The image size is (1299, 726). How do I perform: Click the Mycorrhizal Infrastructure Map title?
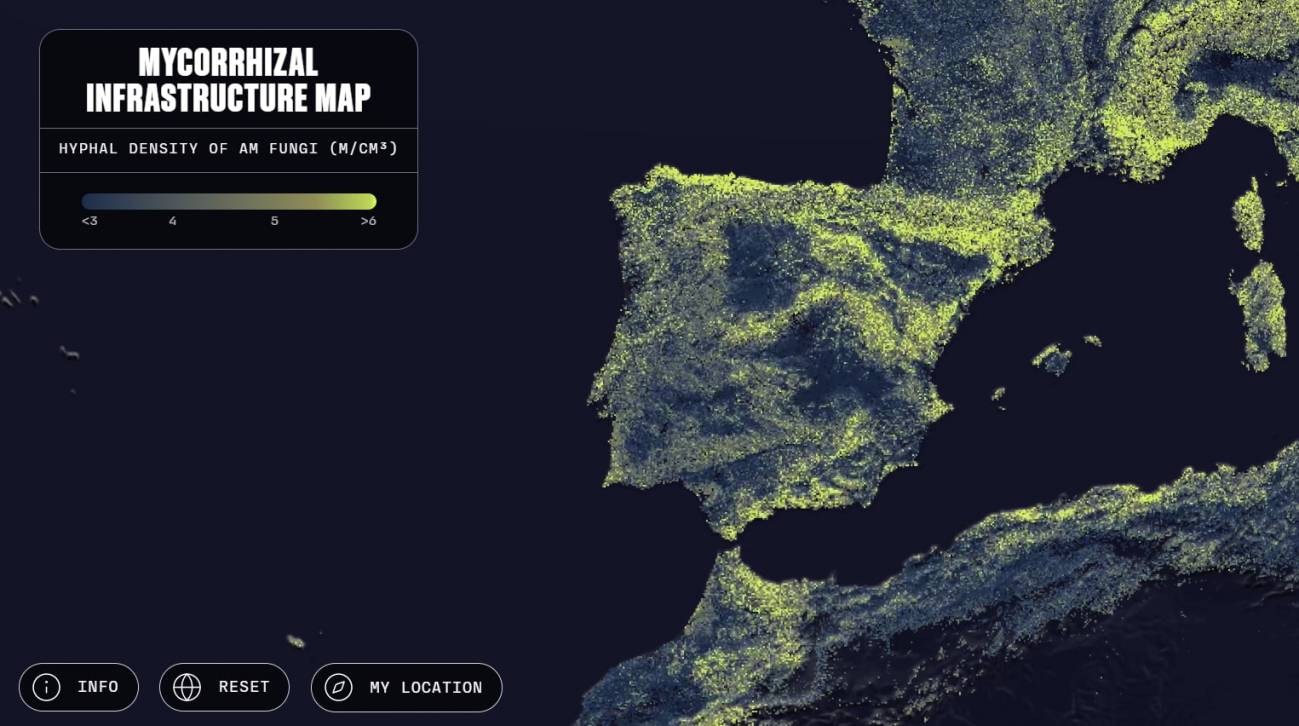(x=228, y=80)
